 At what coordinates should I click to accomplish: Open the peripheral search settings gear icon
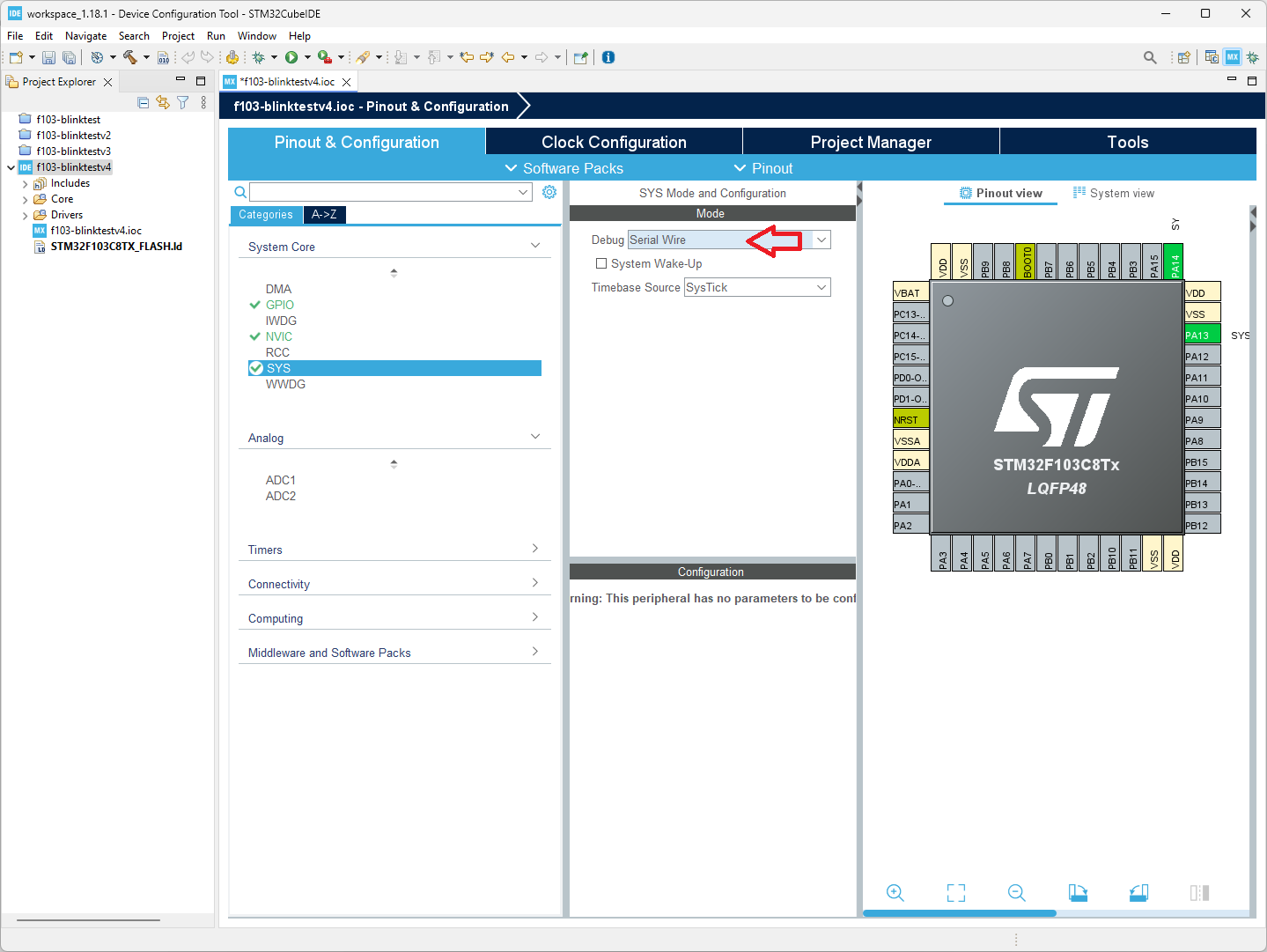pyautogui.click(x=549, y=191)
